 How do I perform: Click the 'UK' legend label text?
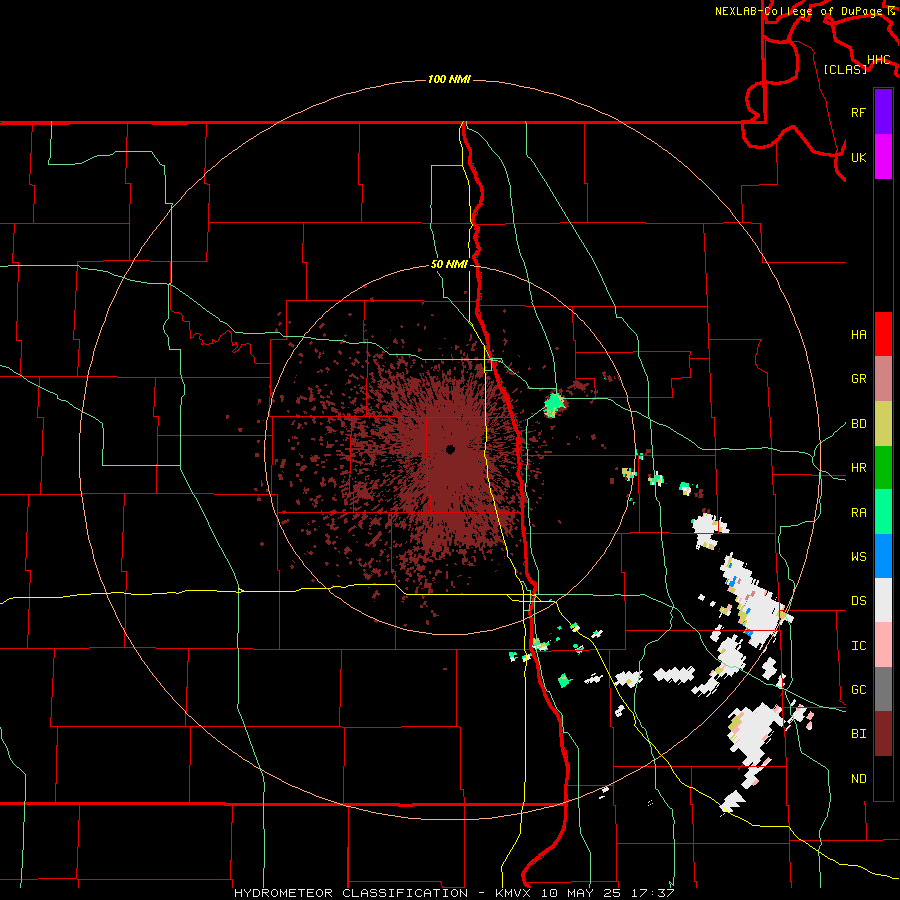(859, 157)
